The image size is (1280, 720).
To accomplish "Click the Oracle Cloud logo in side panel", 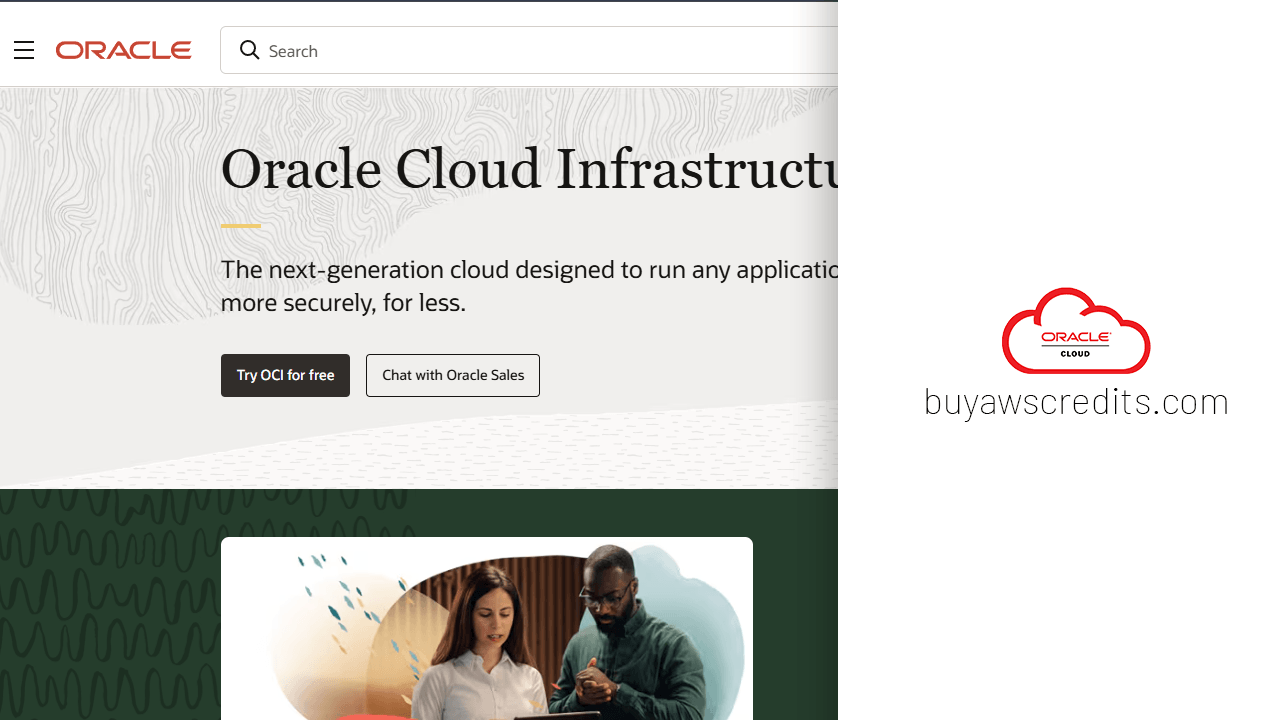I will 1076,331.
